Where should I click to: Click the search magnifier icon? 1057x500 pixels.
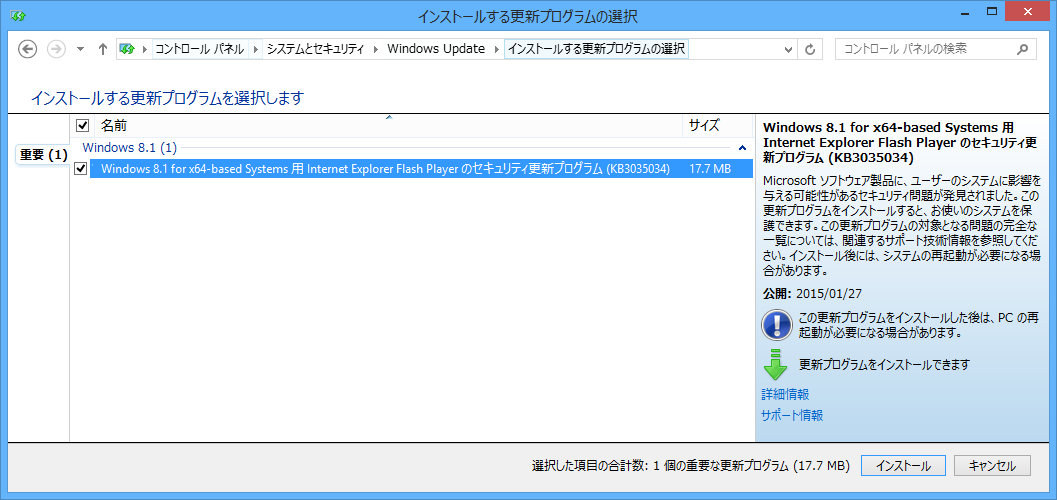pyautogui.click(x=1021, y=49)
